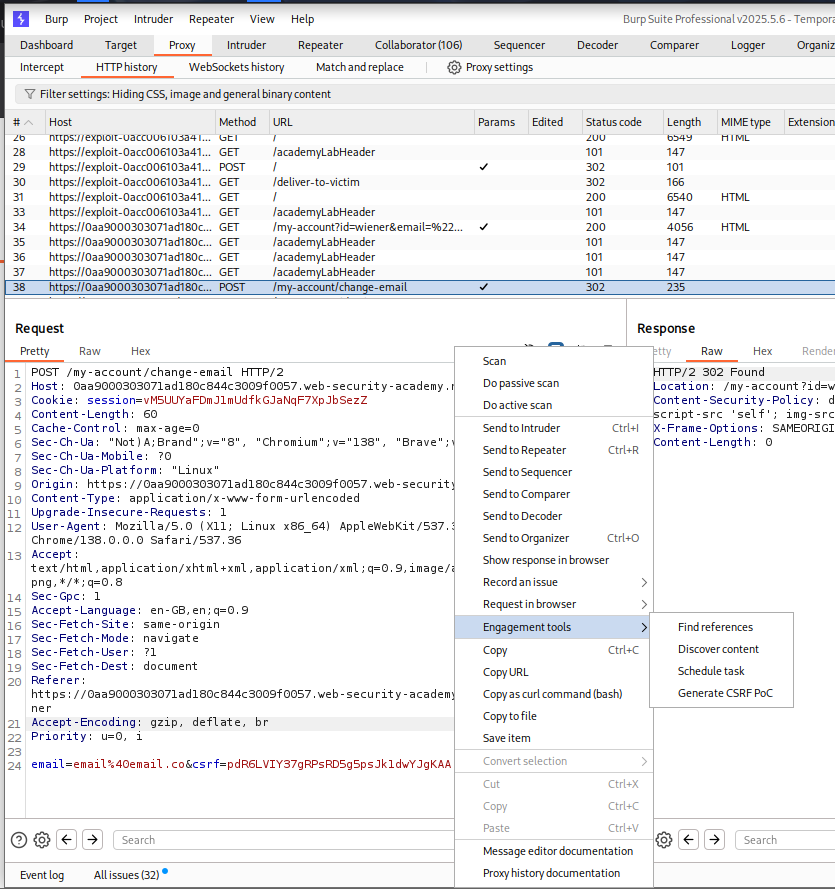Screen dimensions: 835x889
Task: Open All issues (32)
Action: [126, 875]
